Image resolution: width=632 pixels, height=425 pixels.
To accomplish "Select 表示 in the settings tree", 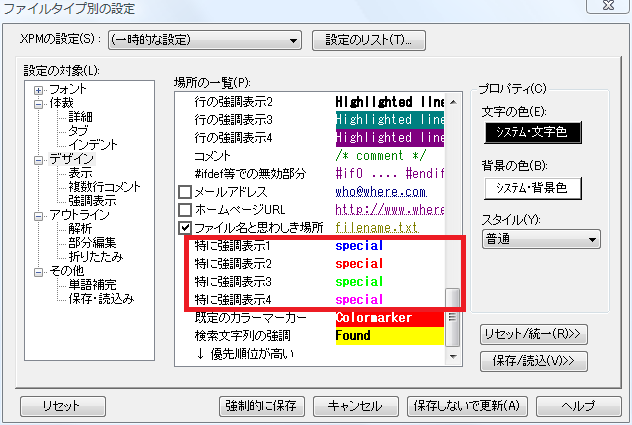I will 80,173.
